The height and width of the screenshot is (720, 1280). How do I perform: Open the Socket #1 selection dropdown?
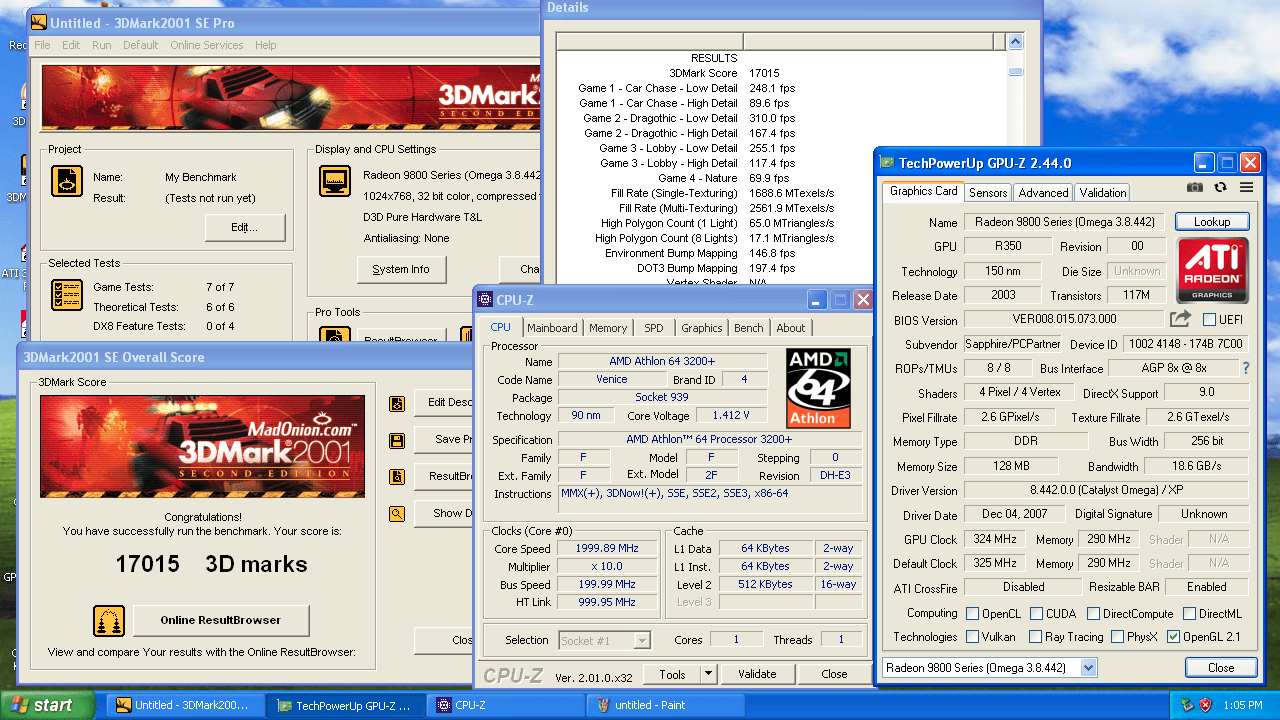[642, 640]
